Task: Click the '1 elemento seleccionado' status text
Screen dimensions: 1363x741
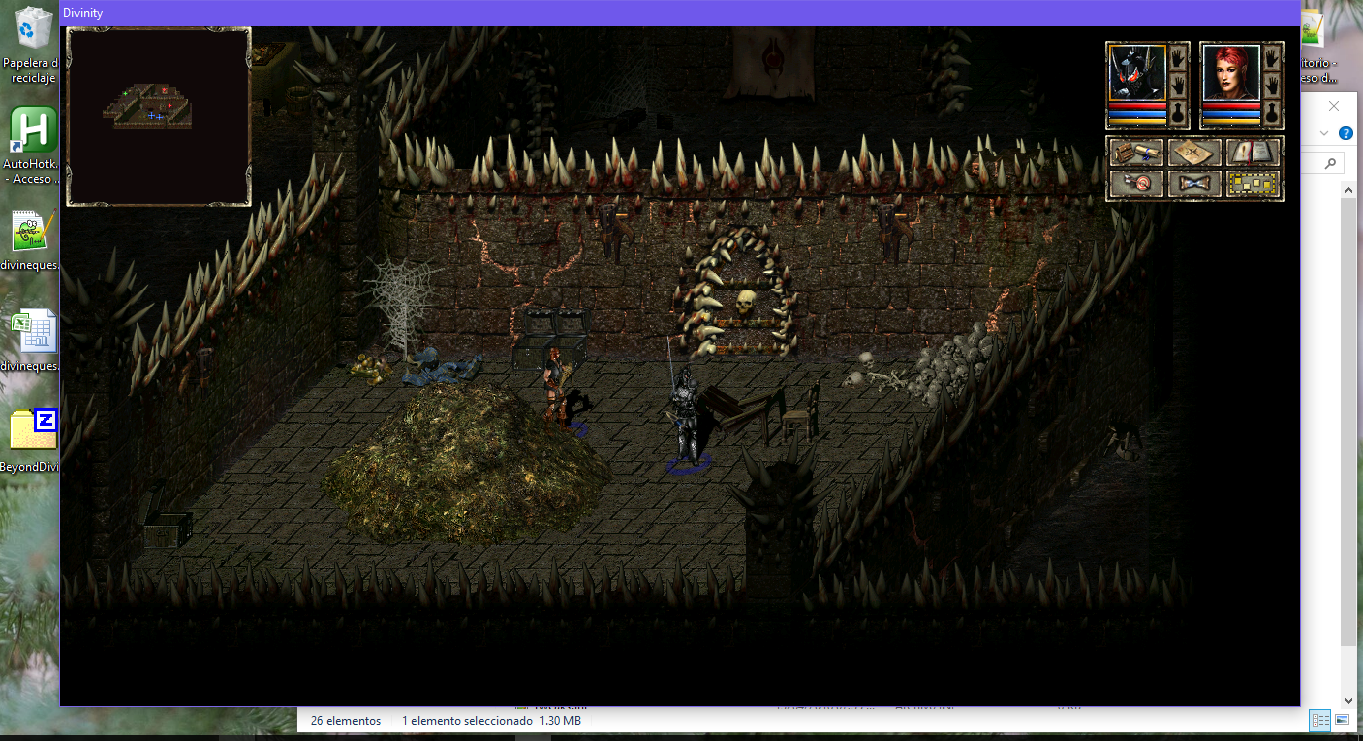Action: 467,720
